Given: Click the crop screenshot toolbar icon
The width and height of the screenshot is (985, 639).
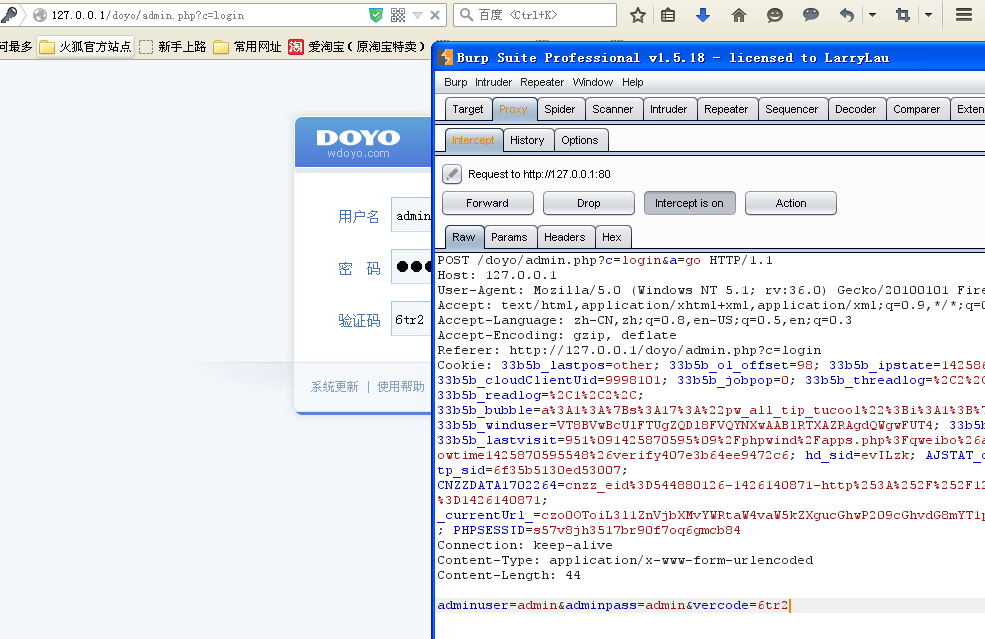Looking at the screenshot, I should tap(903, 15).
